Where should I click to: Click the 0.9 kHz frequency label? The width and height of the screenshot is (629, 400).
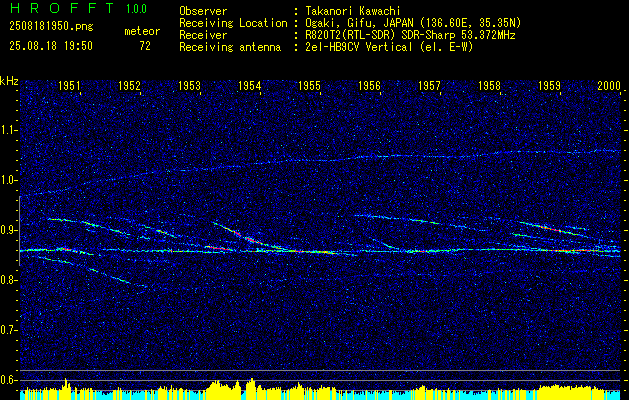click(7, 230)
